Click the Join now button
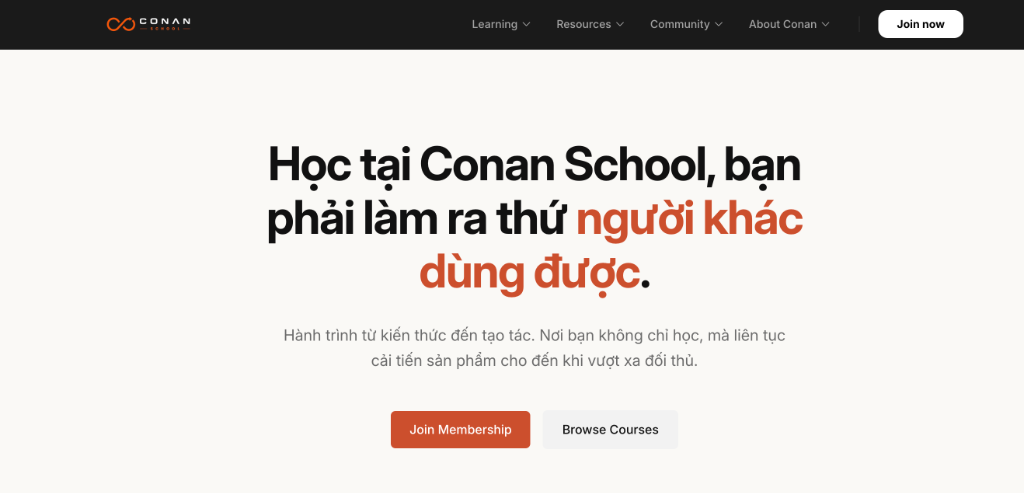The image size is (1024, 493). coord(920,24)
